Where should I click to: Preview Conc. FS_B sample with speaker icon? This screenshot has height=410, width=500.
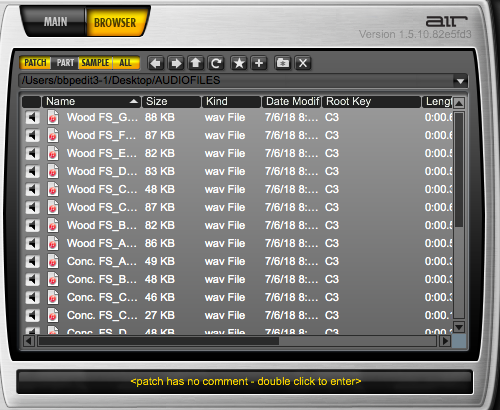pyautogui.click(x=32, y=279)
